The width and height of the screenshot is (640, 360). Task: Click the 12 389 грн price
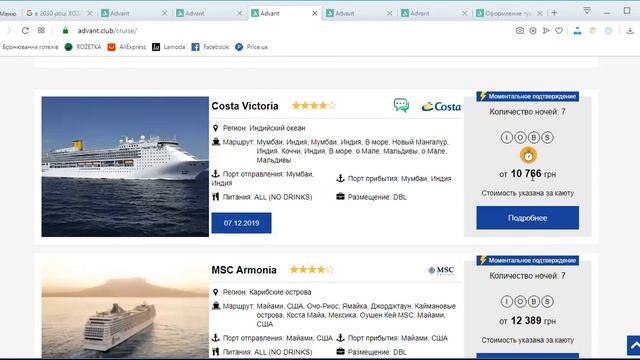pos(527,321)
